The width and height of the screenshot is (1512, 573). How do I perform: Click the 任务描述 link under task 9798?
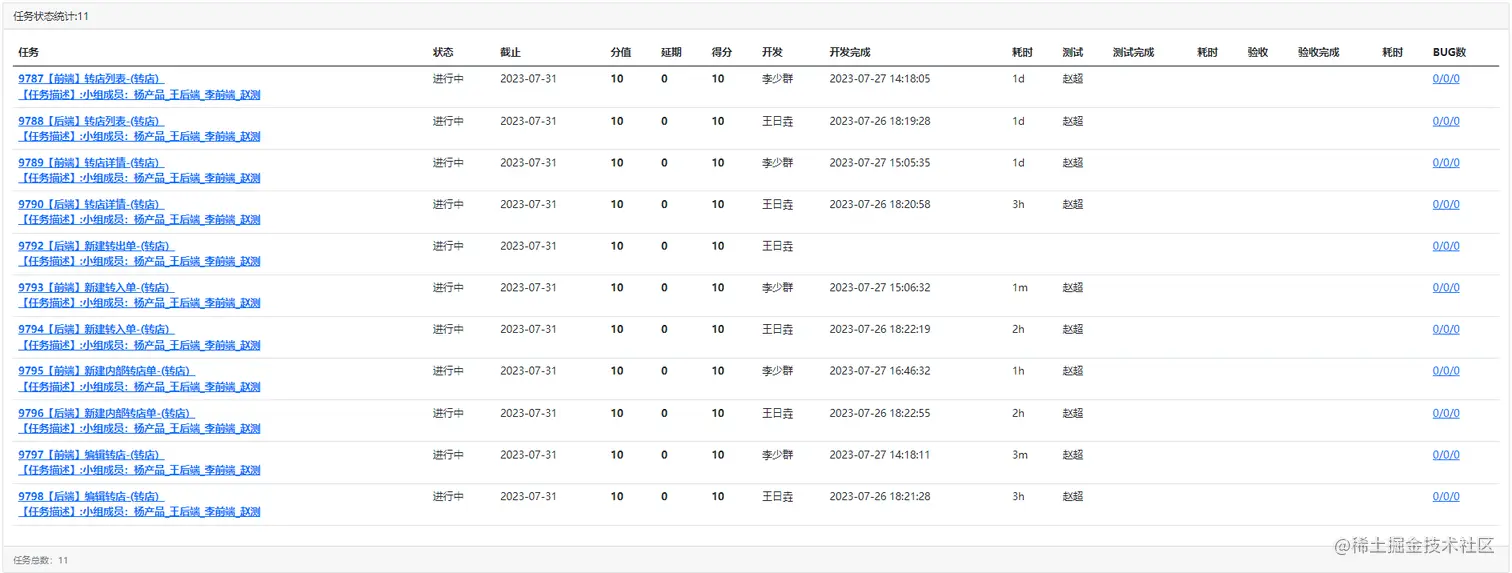click(139, 512)
